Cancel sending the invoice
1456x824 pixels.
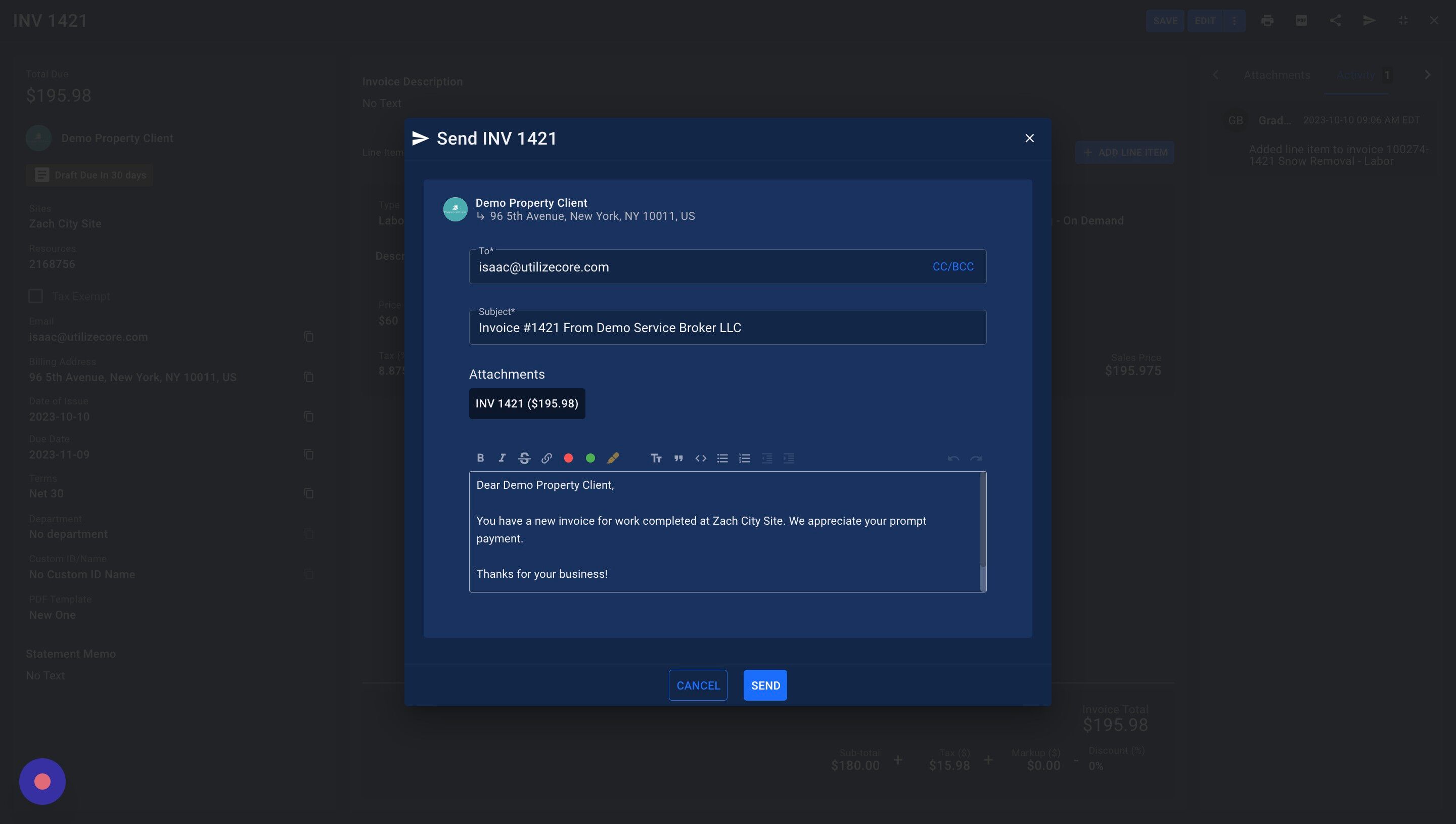point(698,685)
